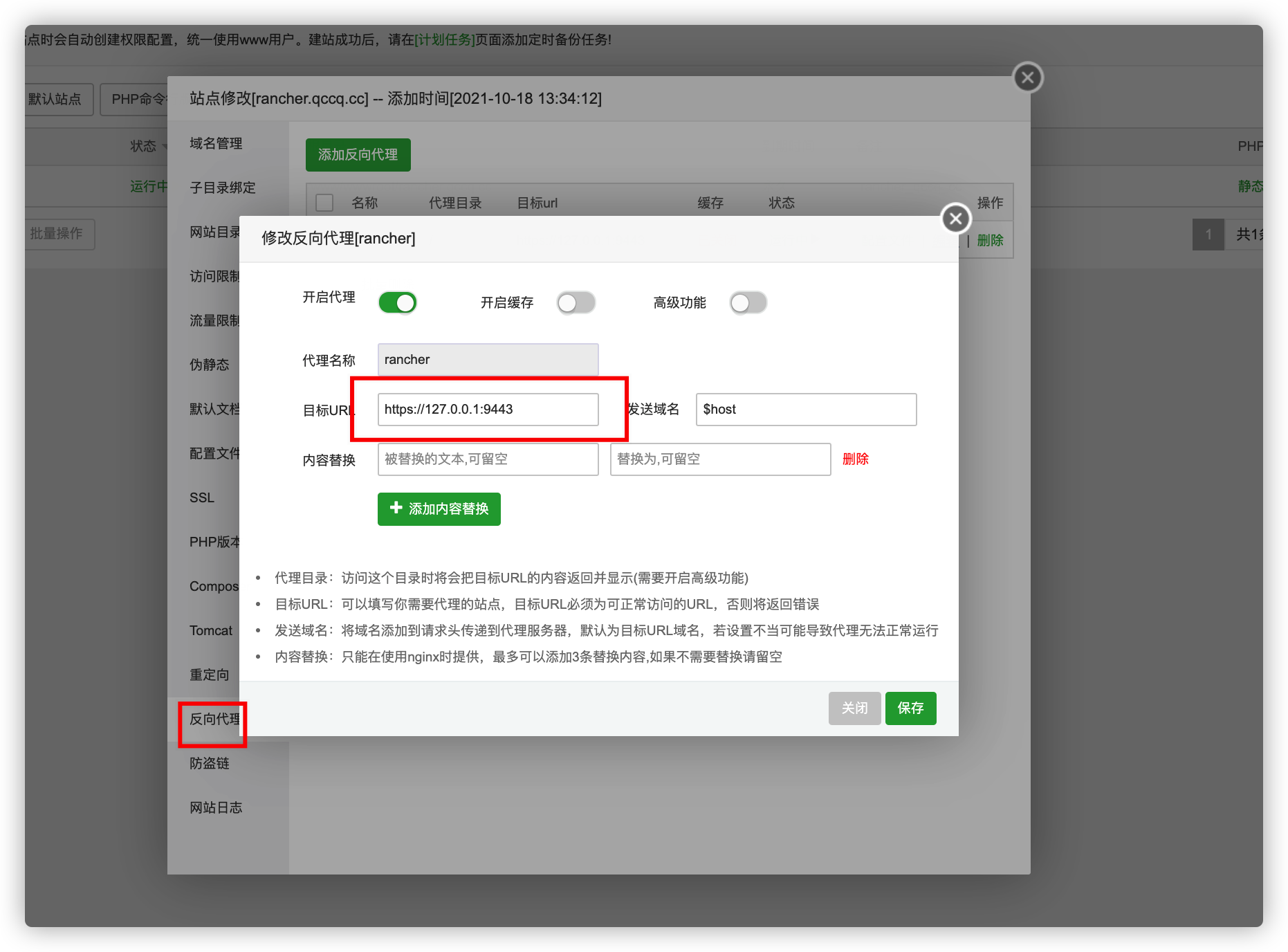Viewport: 1288px width, 952px height.
Task: Expand the 状态 column sort arrow
Action: pyautogui.click(x=165, y=147)
